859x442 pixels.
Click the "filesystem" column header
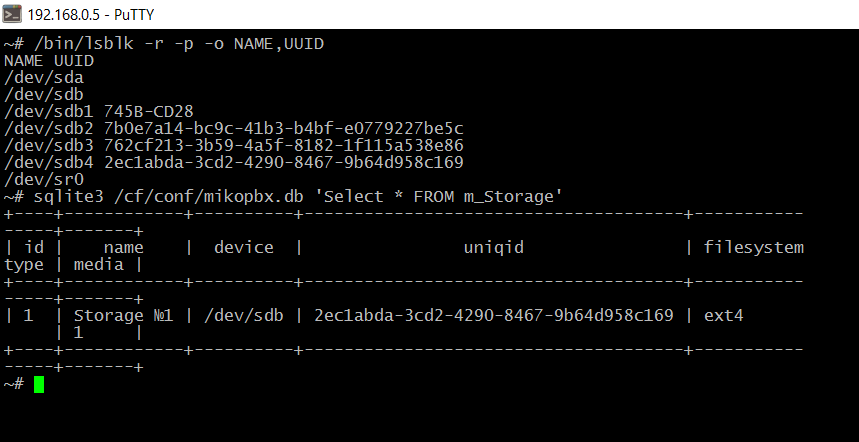tap(754, 247)
